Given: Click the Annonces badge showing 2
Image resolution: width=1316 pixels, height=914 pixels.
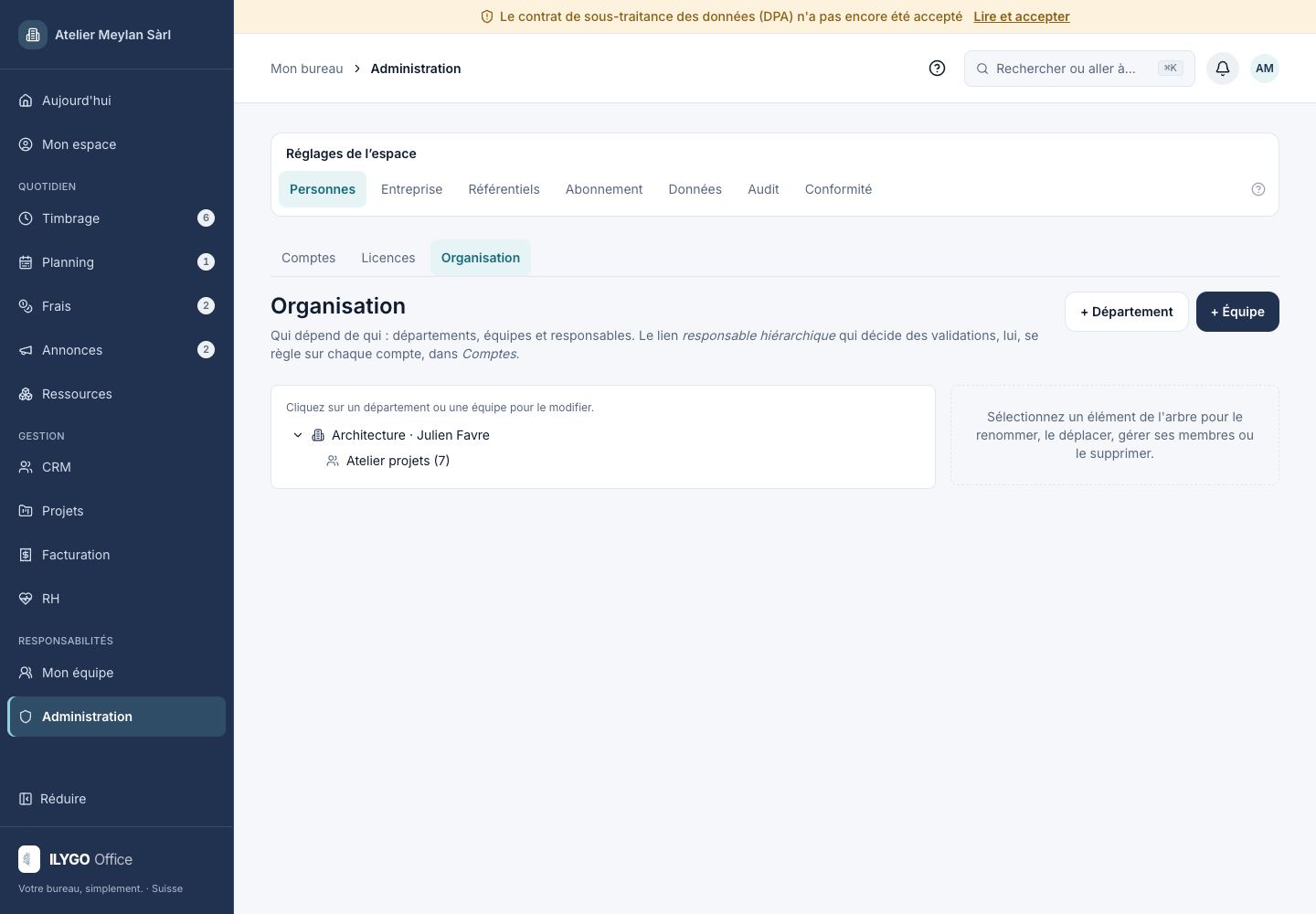Looking at the screenshot, I should pos(207,349).
